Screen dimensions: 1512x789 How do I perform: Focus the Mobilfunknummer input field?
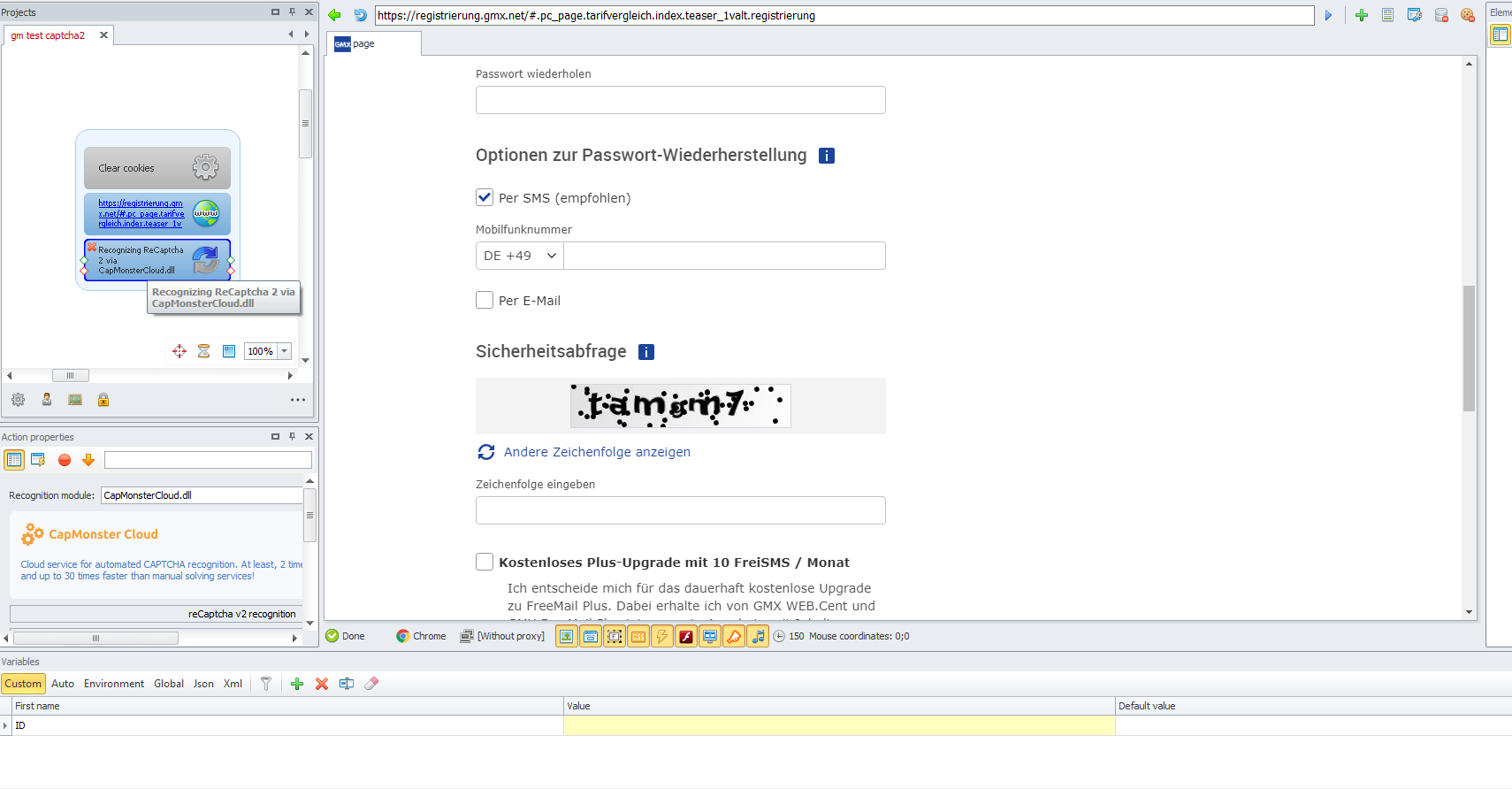(725, 256)
